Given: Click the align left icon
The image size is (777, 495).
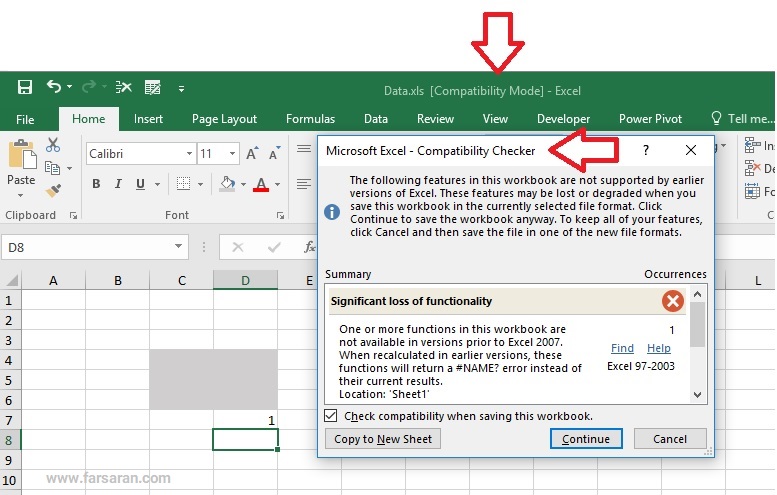Looking at the screenshot, I should 304,184.
